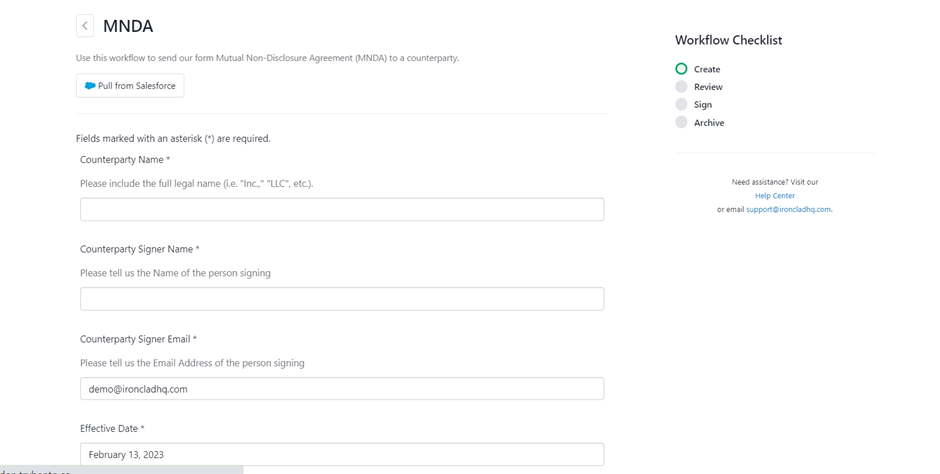Focus the Counterparty Signer Name input field
Screen dimensions: 940x474
click(342, 299)
